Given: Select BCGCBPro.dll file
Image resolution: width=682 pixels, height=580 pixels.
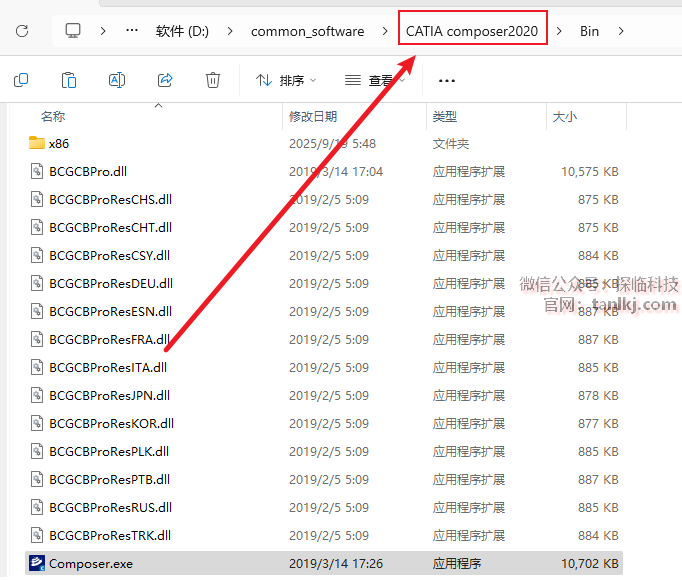Looking at the screenshot, I should (88, 171).
